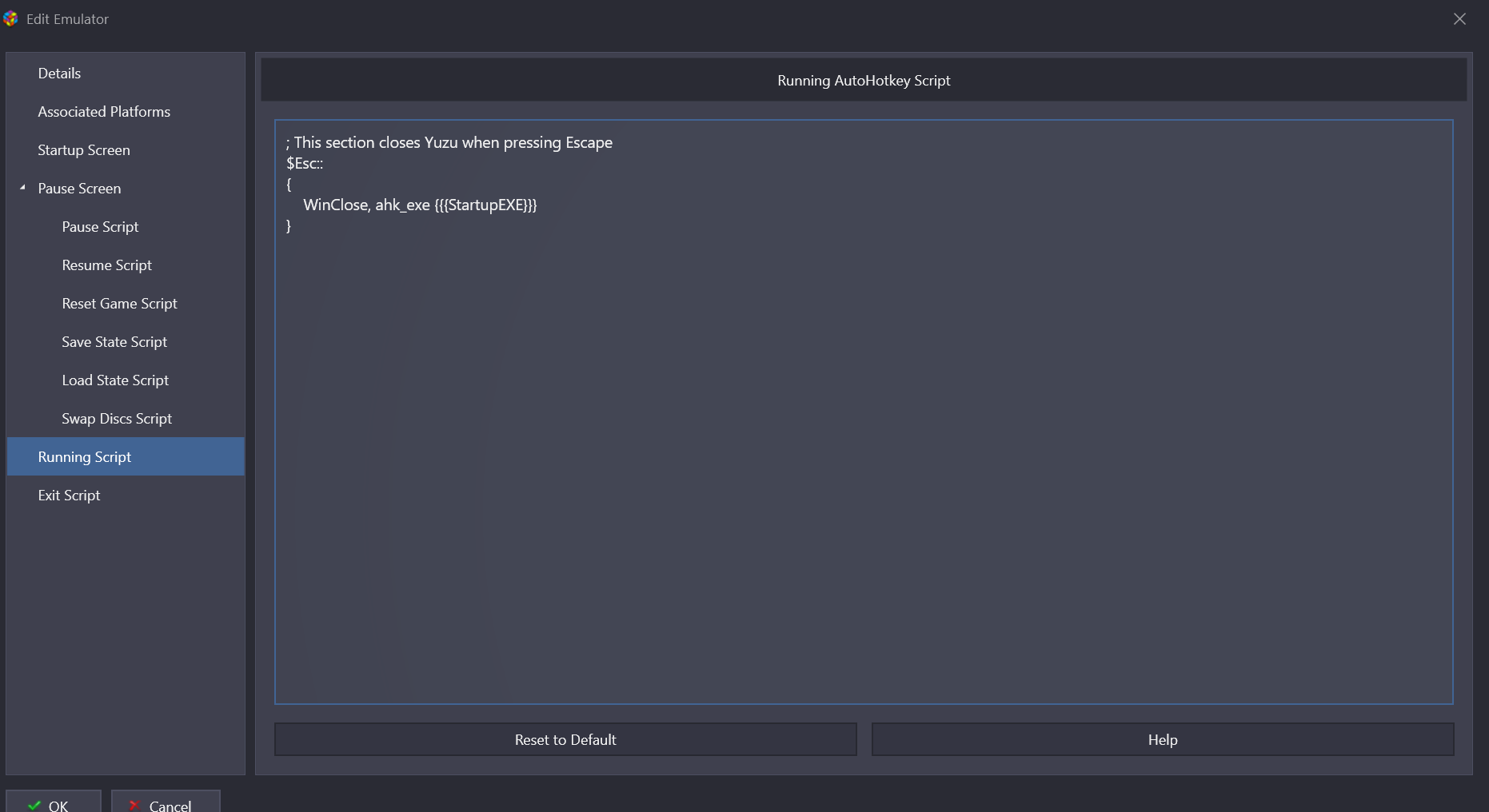Screen dimensions: 1489x812
Task: Open the Startup Screen section
Action: tap(126, 150)
